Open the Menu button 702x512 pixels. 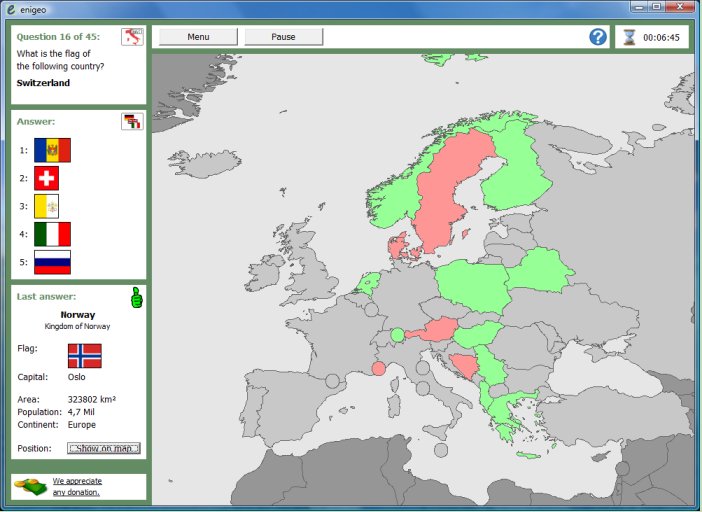coord(198,37)
